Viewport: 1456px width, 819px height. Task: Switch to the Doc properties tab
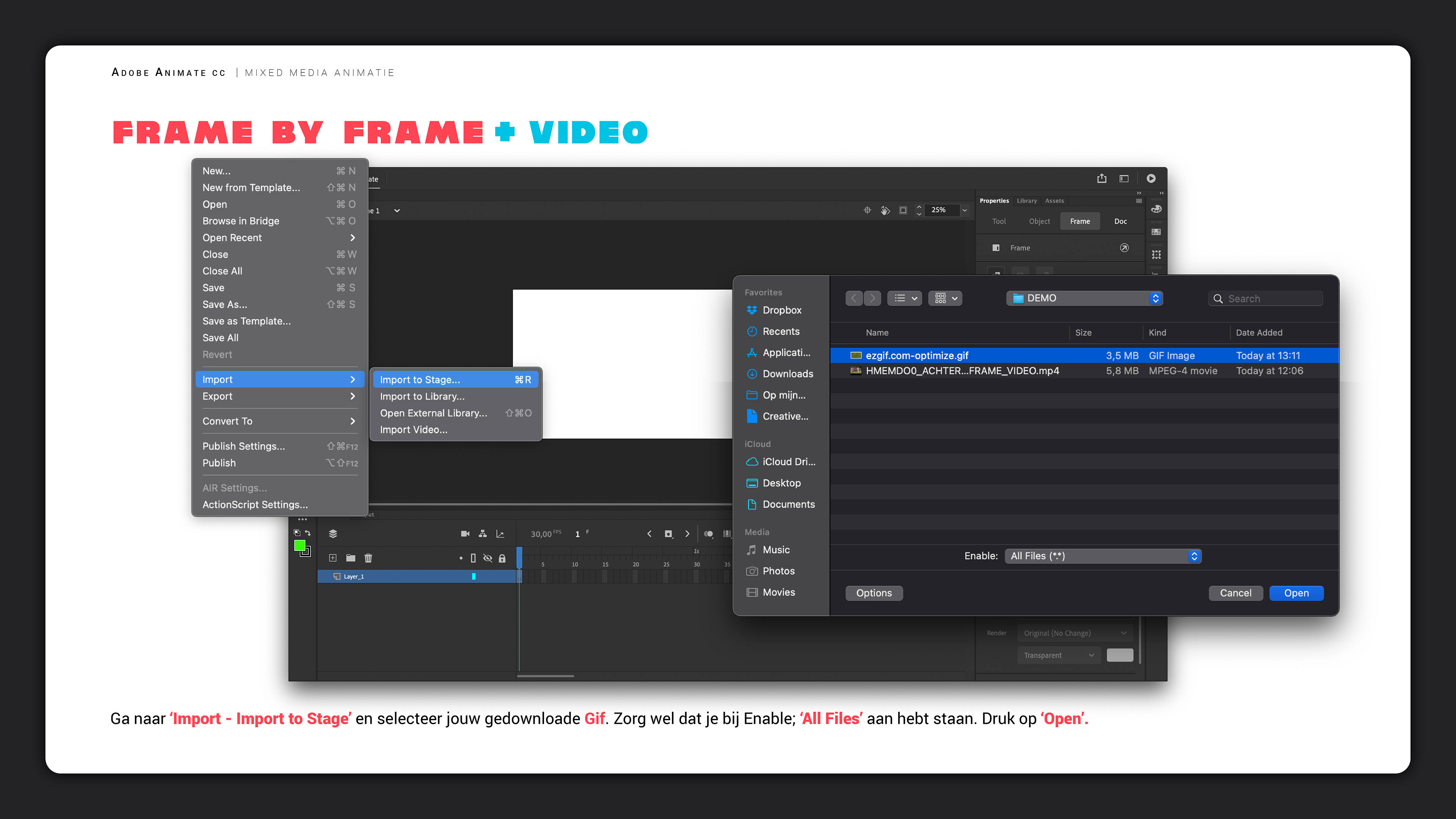pyautogui.click(x=1120, y=221)
